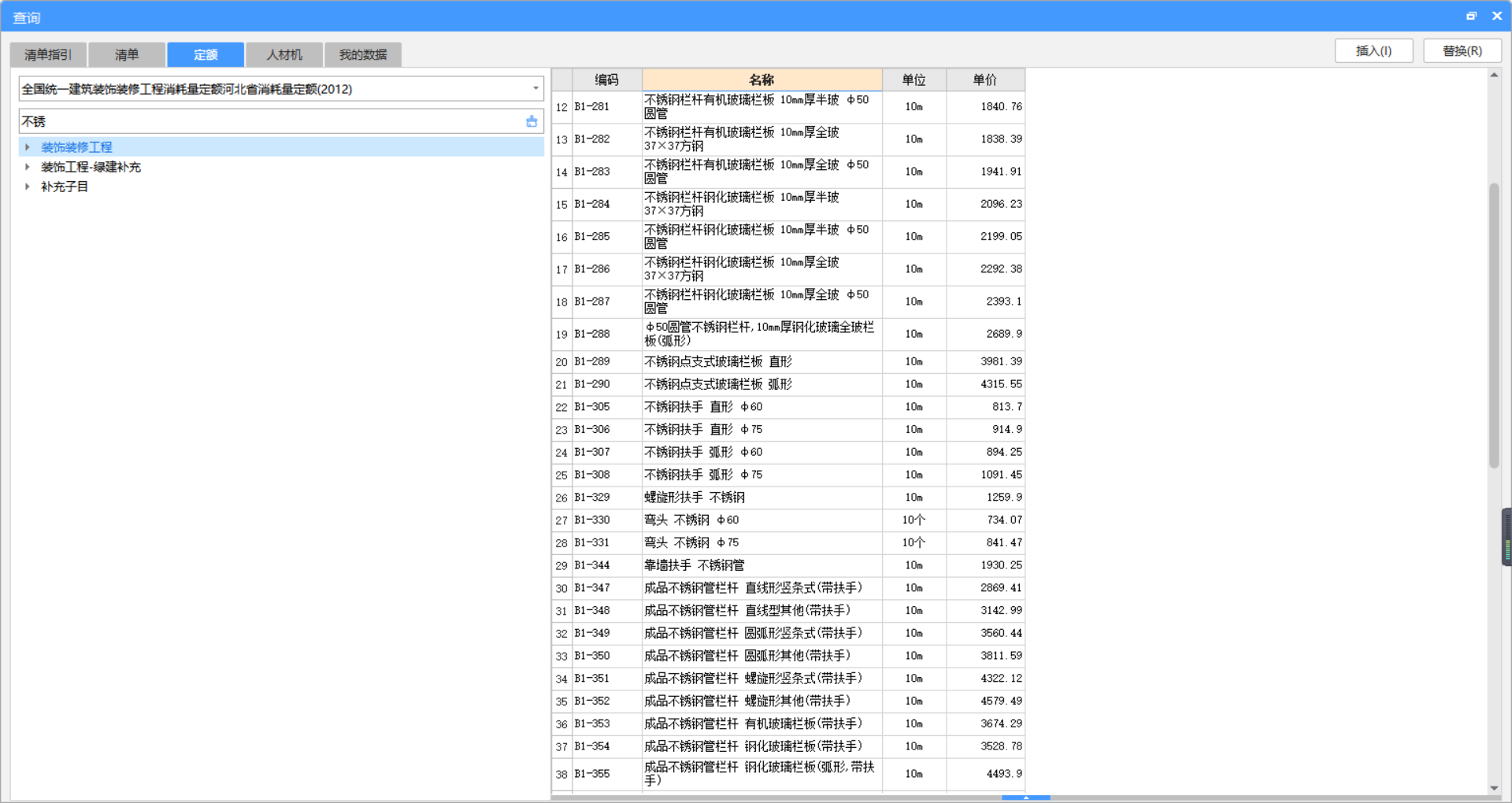Select the row with code B1-354
The width and height of the screenshot is (1512, 803).
coord(788,746)
